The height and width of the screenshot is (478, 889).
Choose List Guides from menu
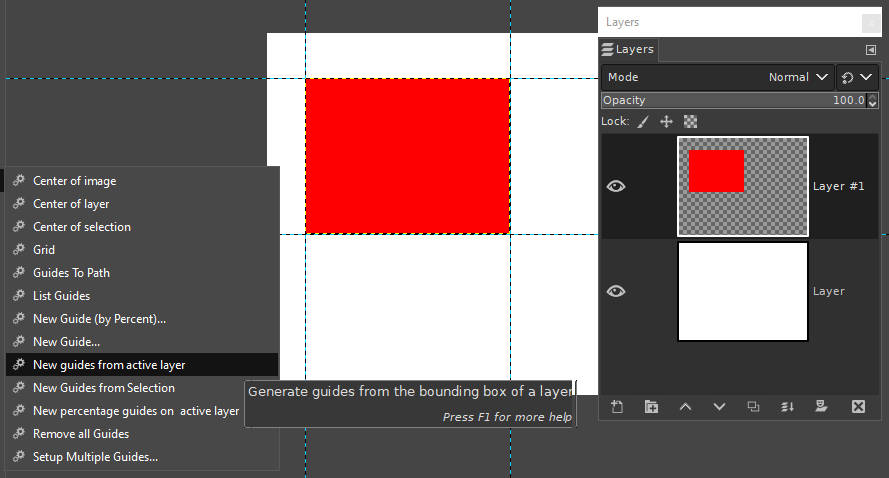142,296
